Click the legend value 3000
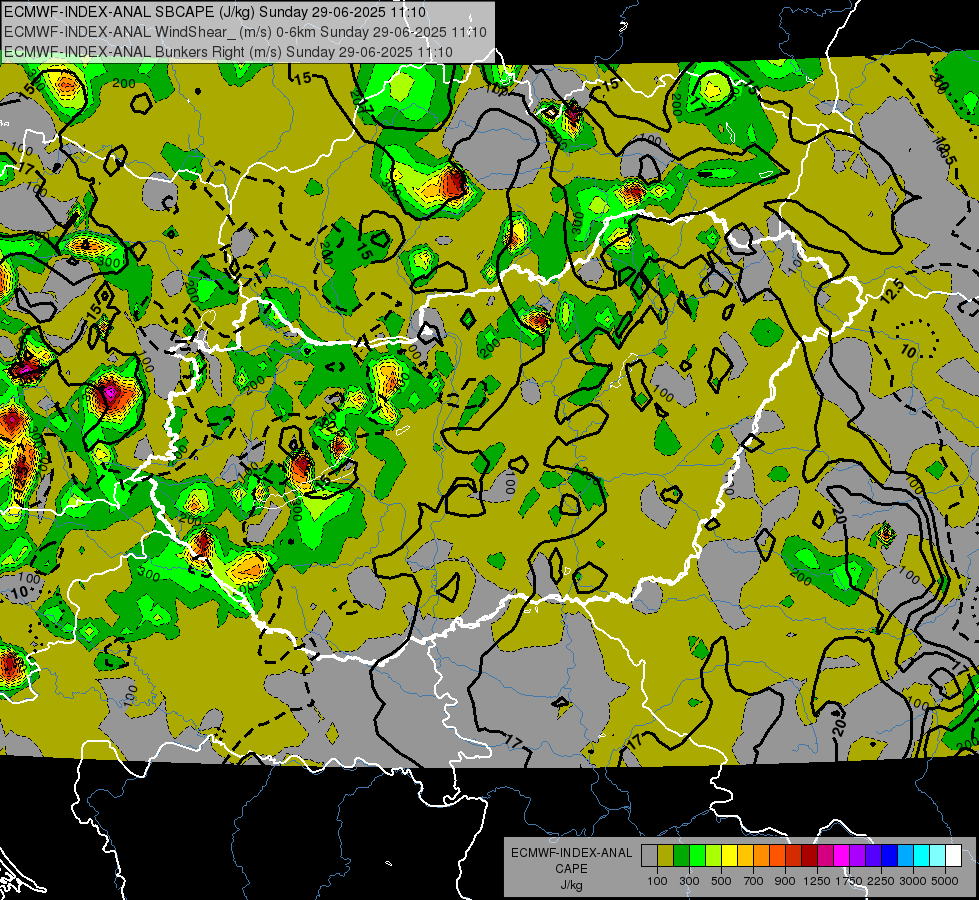The image size is (979, 900). [x=913, y=881]
